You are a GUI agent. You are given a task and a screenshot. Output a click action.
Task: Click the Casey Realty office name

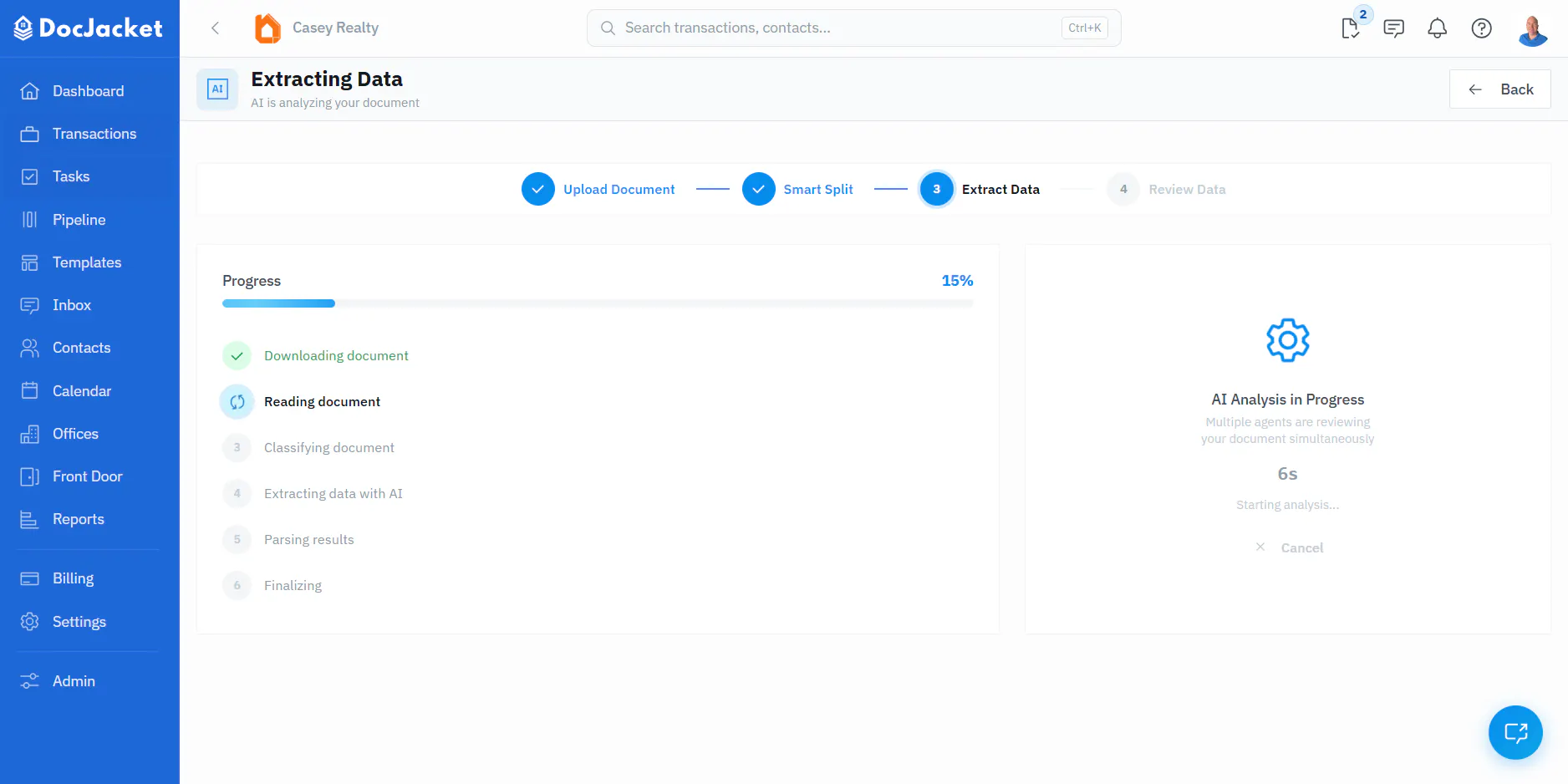335,28
